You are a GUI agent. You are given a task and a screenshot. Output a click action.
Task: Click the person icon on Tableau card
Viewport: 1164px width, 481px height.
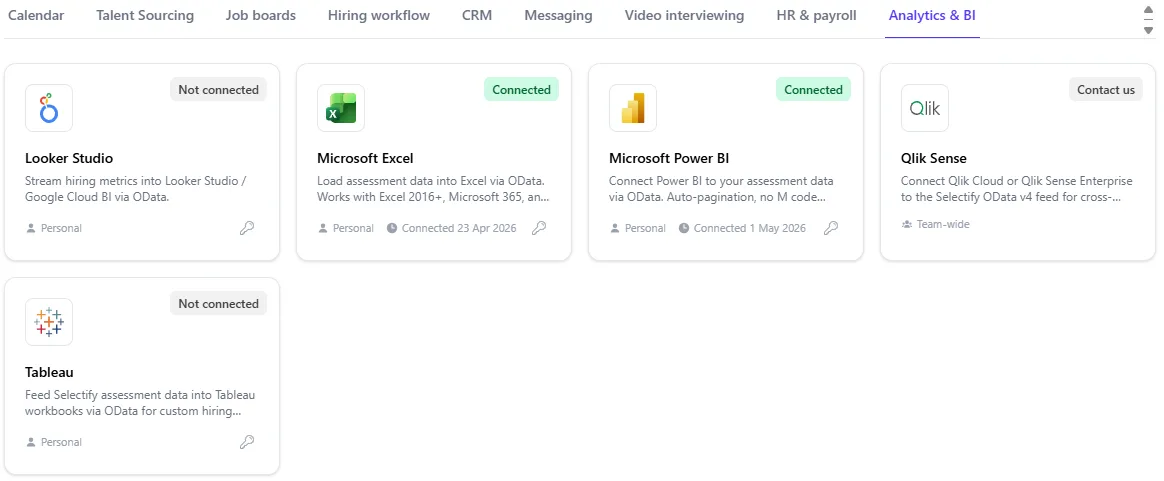[x=30, y=442]
